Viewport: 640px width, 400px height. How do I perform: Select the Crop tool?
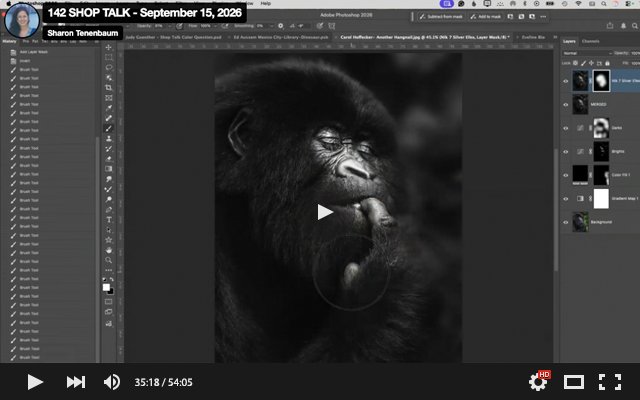coord(109,88)
